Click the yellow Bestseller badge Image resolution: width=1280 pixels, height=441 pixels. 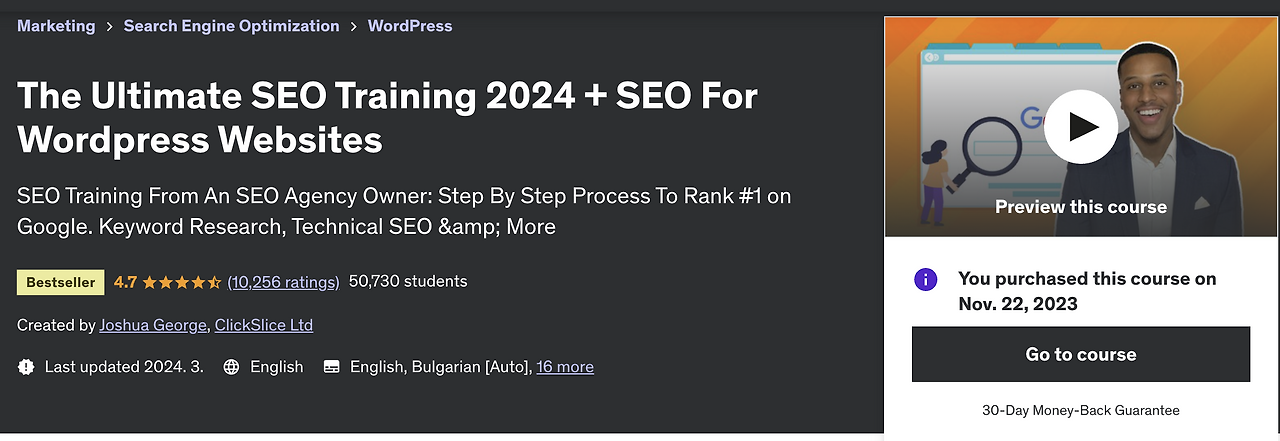pyautogui.click(x=61, y=282)
